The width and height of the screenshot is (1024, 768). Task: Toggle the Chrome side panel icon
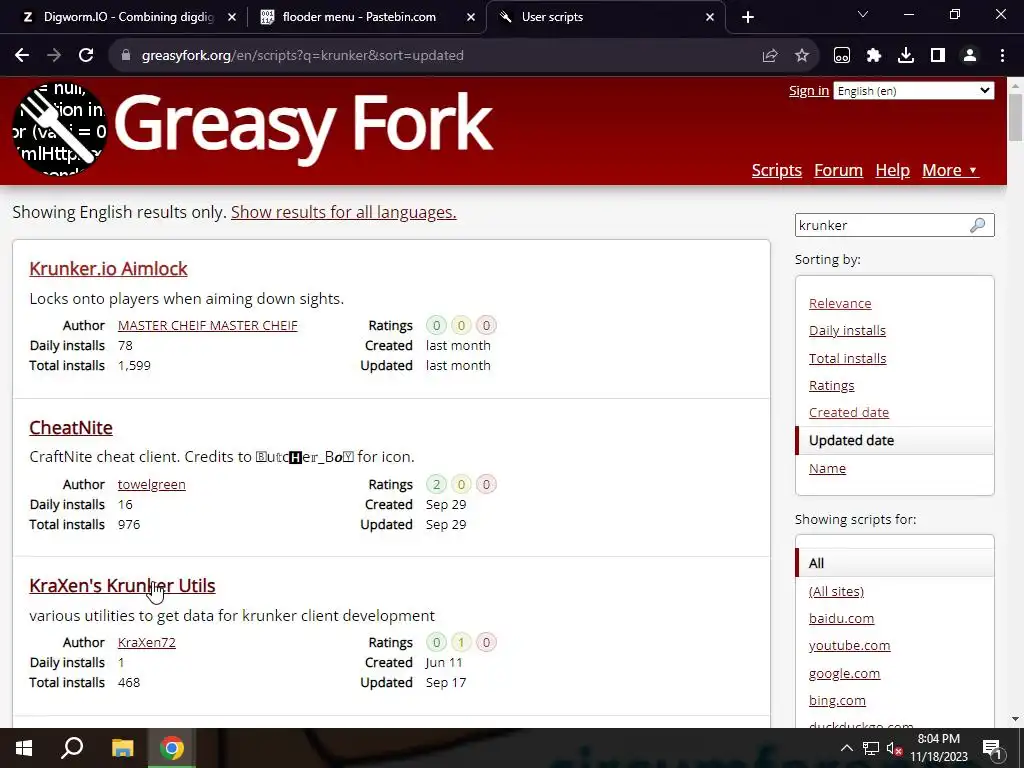click(x=938, y=56)
